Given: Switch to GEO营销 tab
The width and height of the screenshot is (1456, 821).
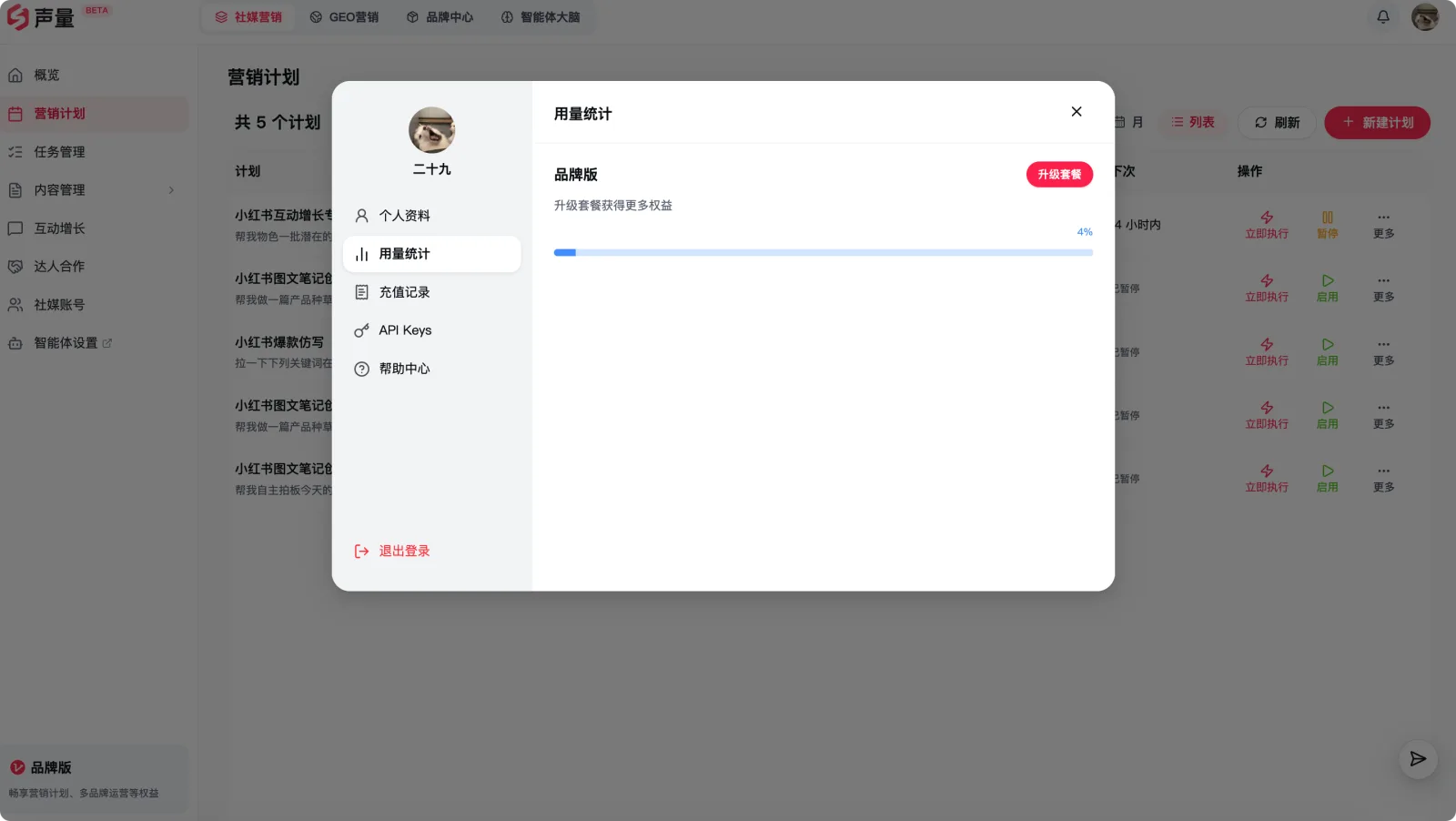Looking at the screenshot, I should click(344, 17).
